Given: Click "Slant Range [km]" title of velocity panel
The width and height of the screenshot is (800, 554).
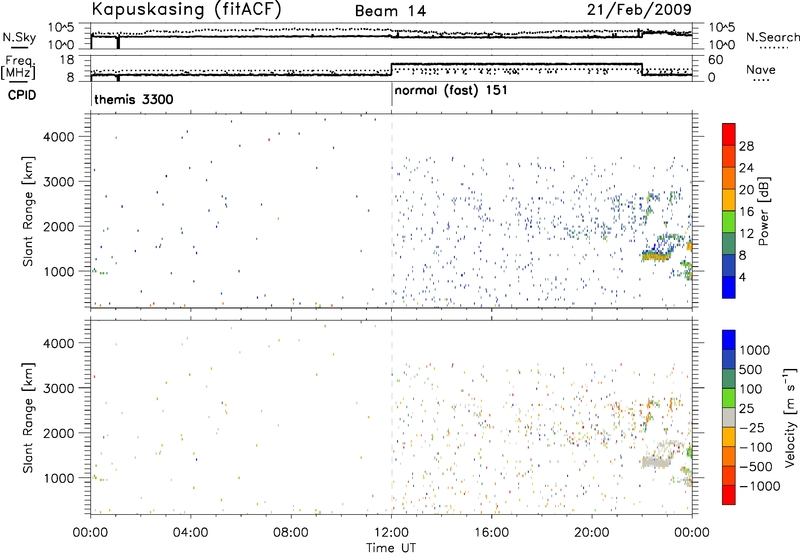Looking at the screenshot, I should 29,418.
